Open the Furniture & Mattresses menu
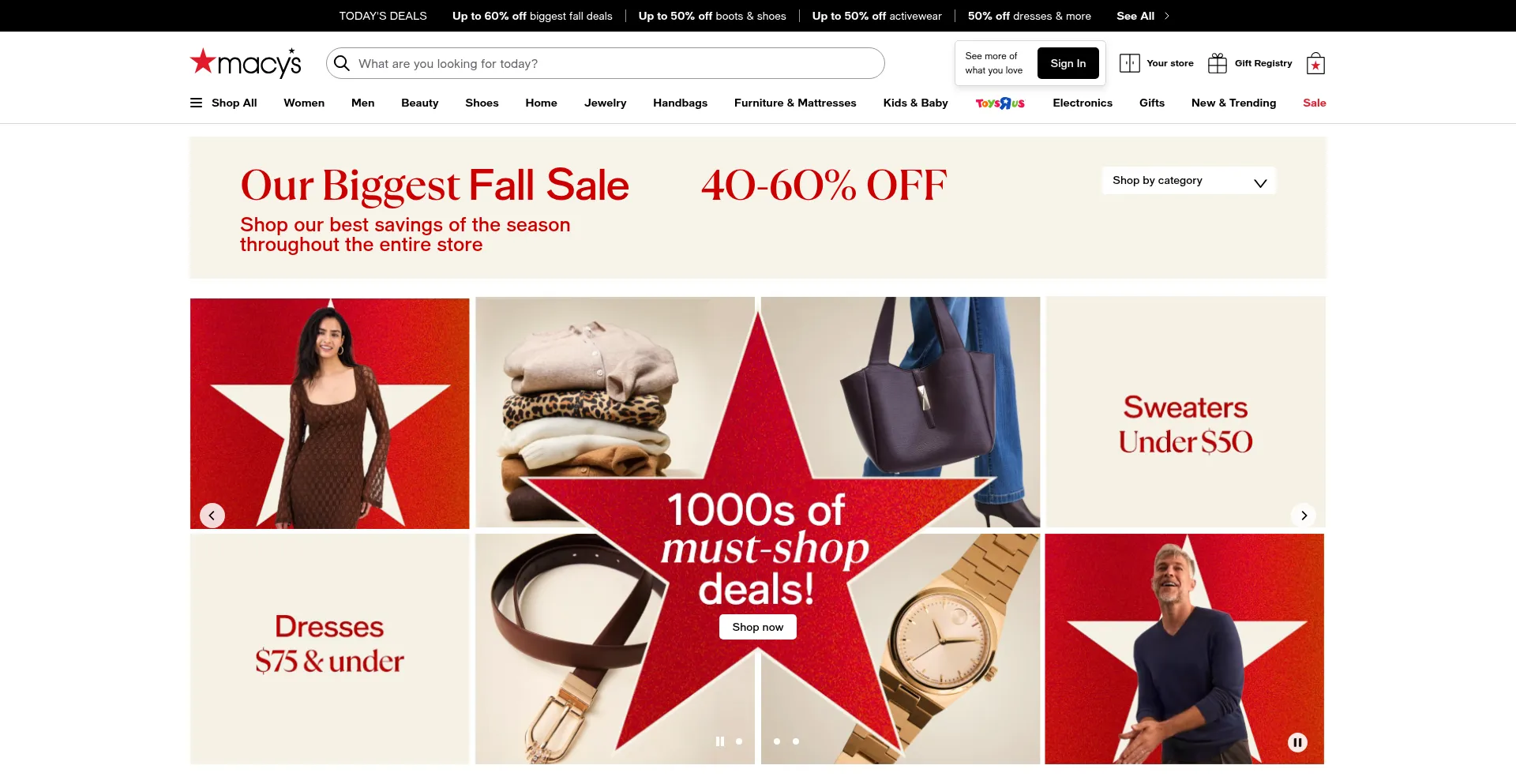The height and width of the screenshot is (784, 1516). [795, 103]
